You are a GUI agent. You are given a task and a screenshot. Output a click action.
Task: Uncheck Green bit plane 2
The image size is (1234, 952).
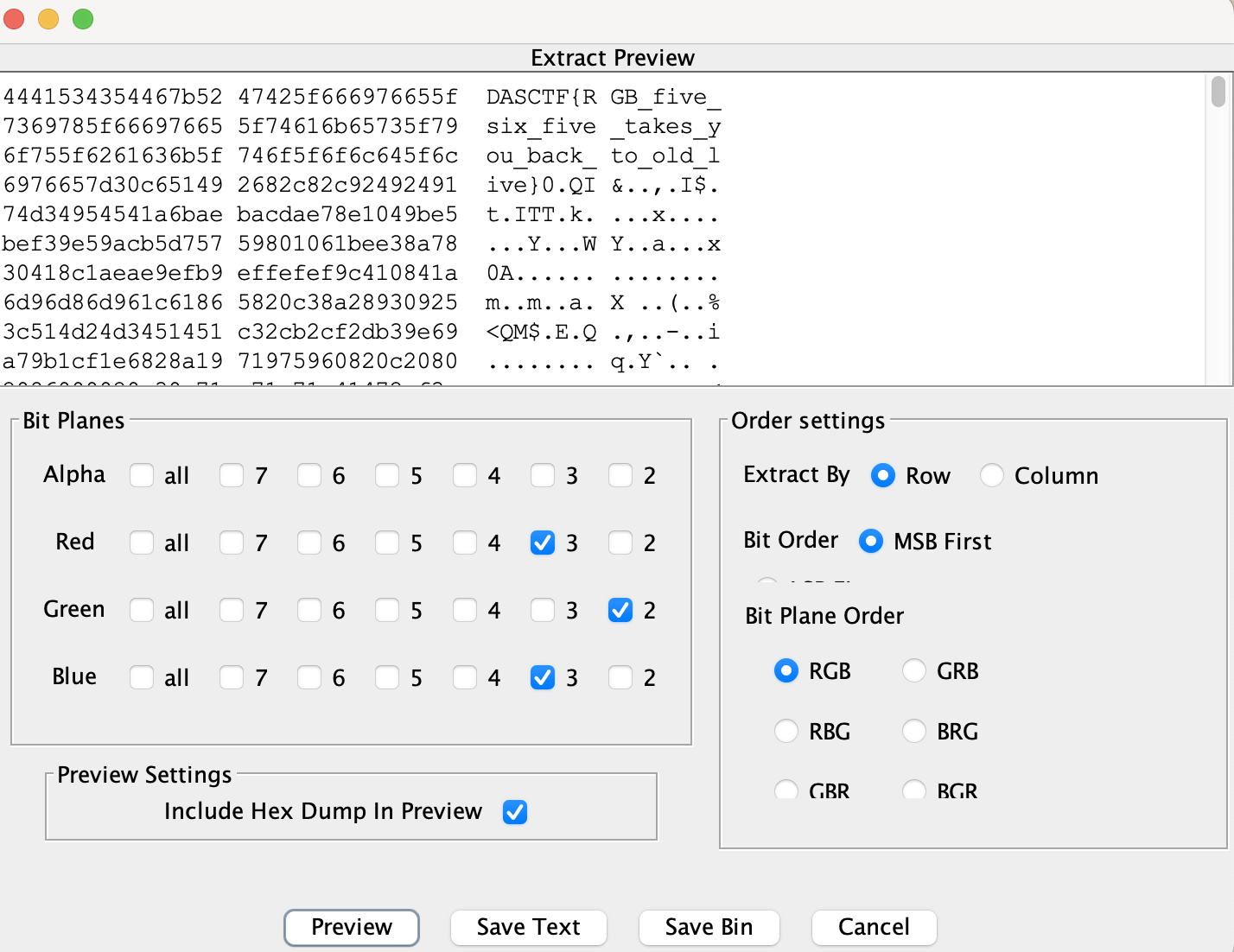point(620,610)
